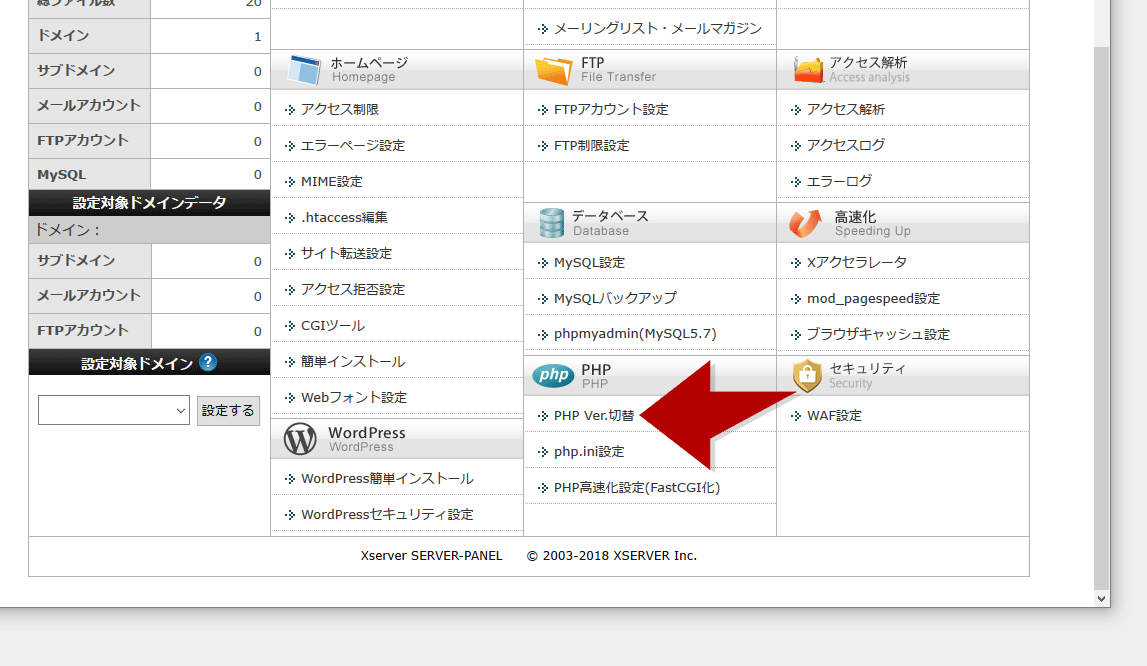Click the Homepage section window icon
1147x666 pixels.
pyautogui.click(x=304, y=70)
